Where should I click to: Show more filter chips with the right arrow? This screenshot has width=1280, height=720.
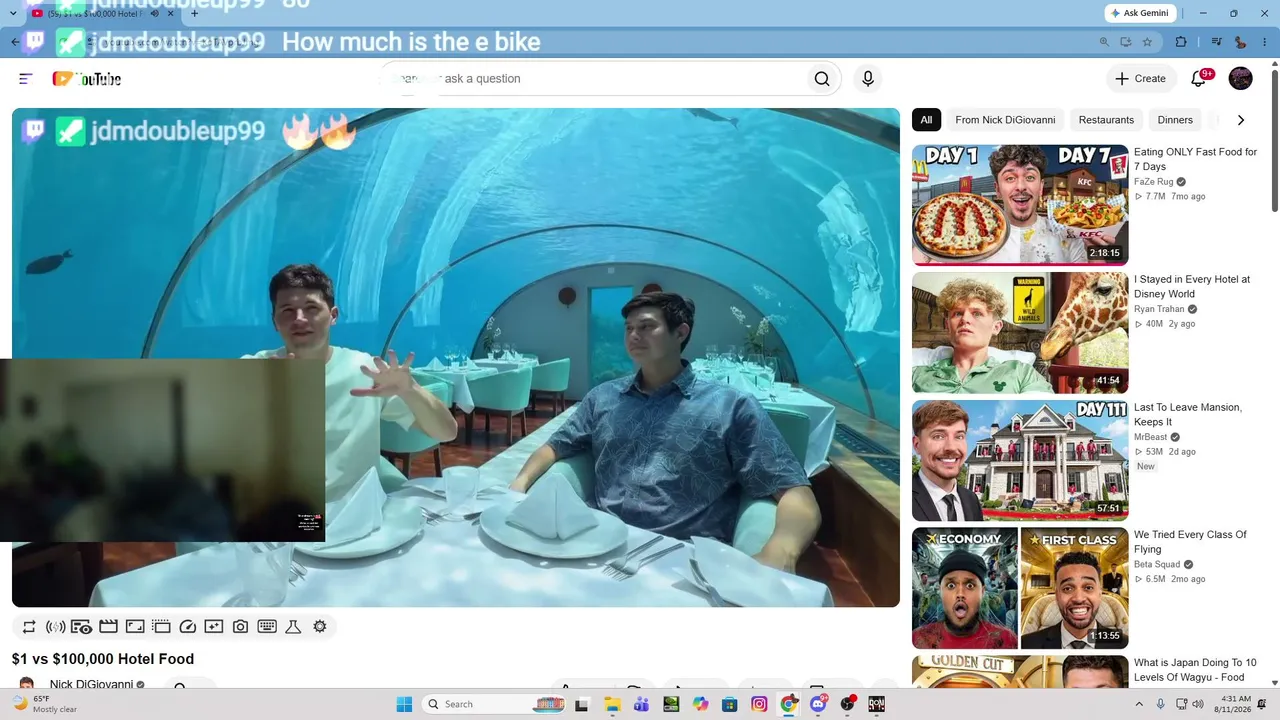tap(1241, 120)
